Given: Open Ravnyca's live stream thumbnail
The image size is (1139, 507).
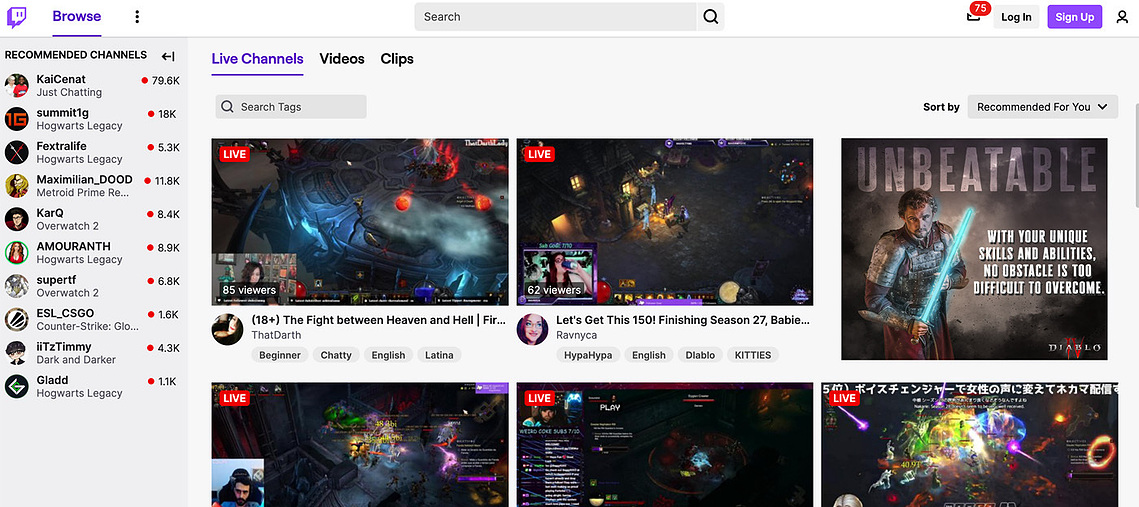Looking at the screenshot, I should pyautogui.click(x=665, y=222).
